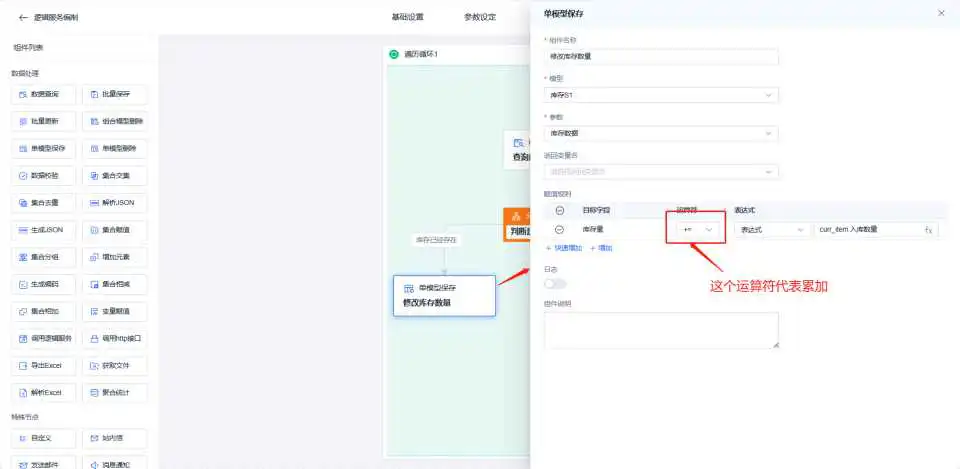Click the 库存已经存在 branch label

437,240
